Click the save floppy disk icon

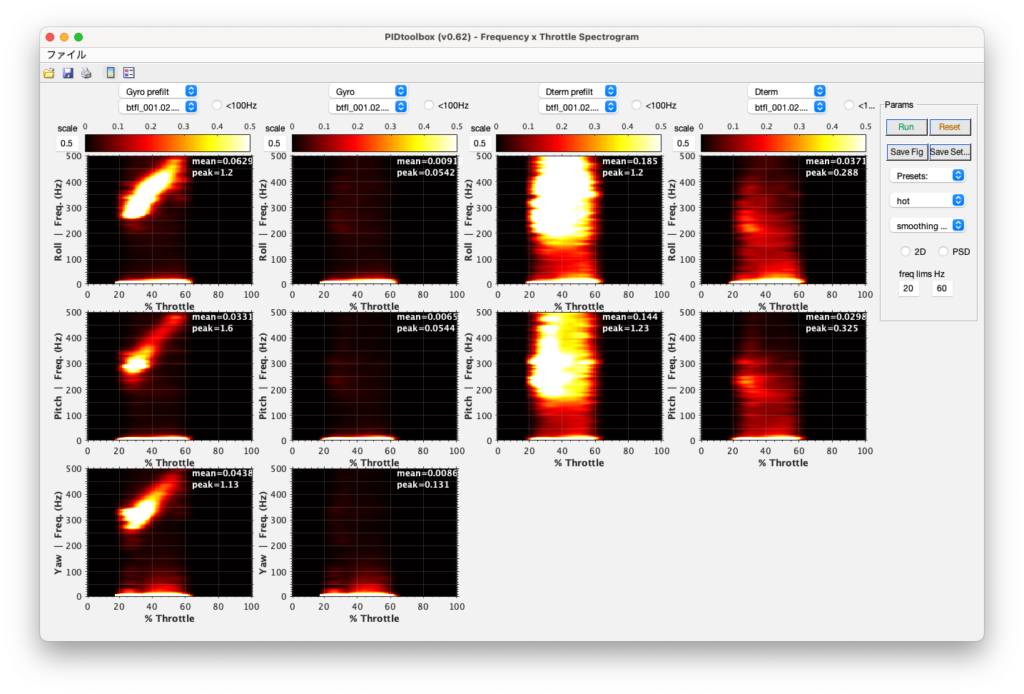coord(68,73)
